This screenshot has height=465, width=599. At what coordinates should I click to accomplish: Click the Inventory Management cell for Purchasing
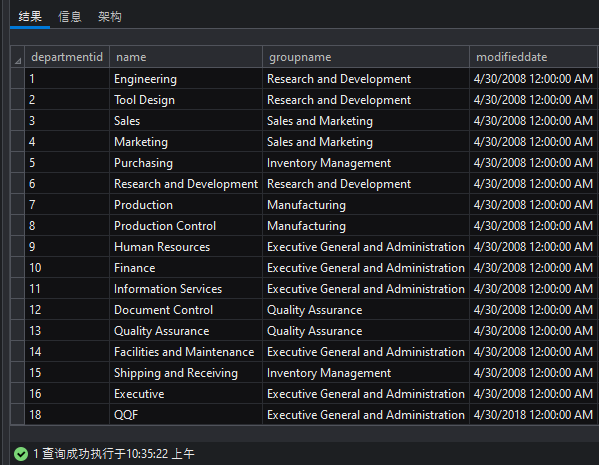point(366,163)
